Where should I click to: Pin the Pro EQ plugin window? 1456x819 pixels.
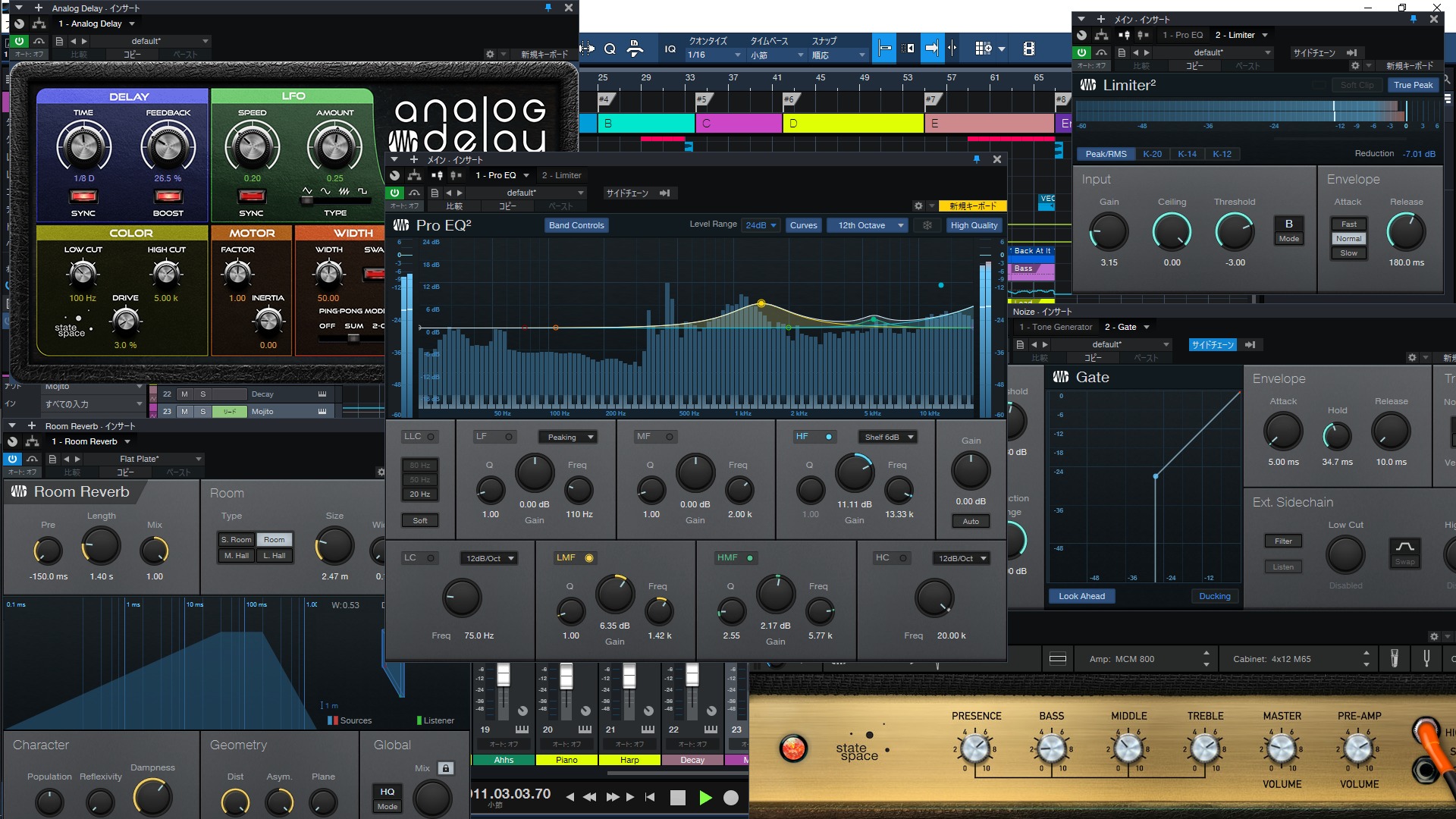pos(977,159)
